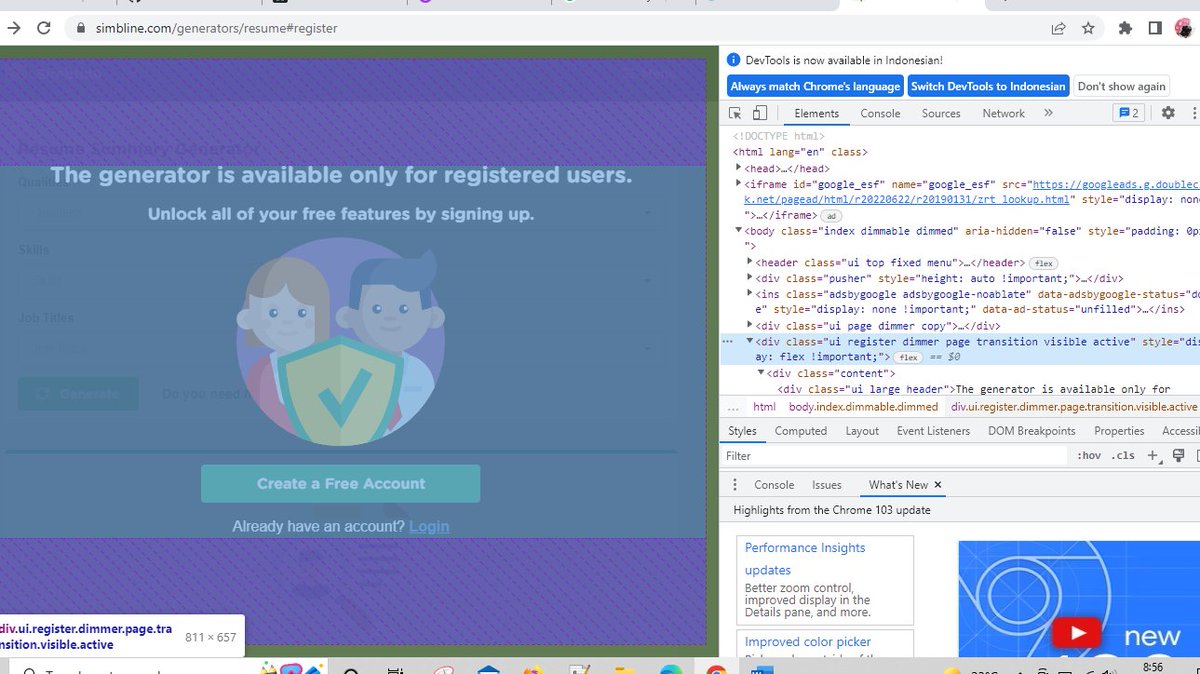Open the Issues drawer tab
This screenshot has height=674, width=1200.
[827, 485]
